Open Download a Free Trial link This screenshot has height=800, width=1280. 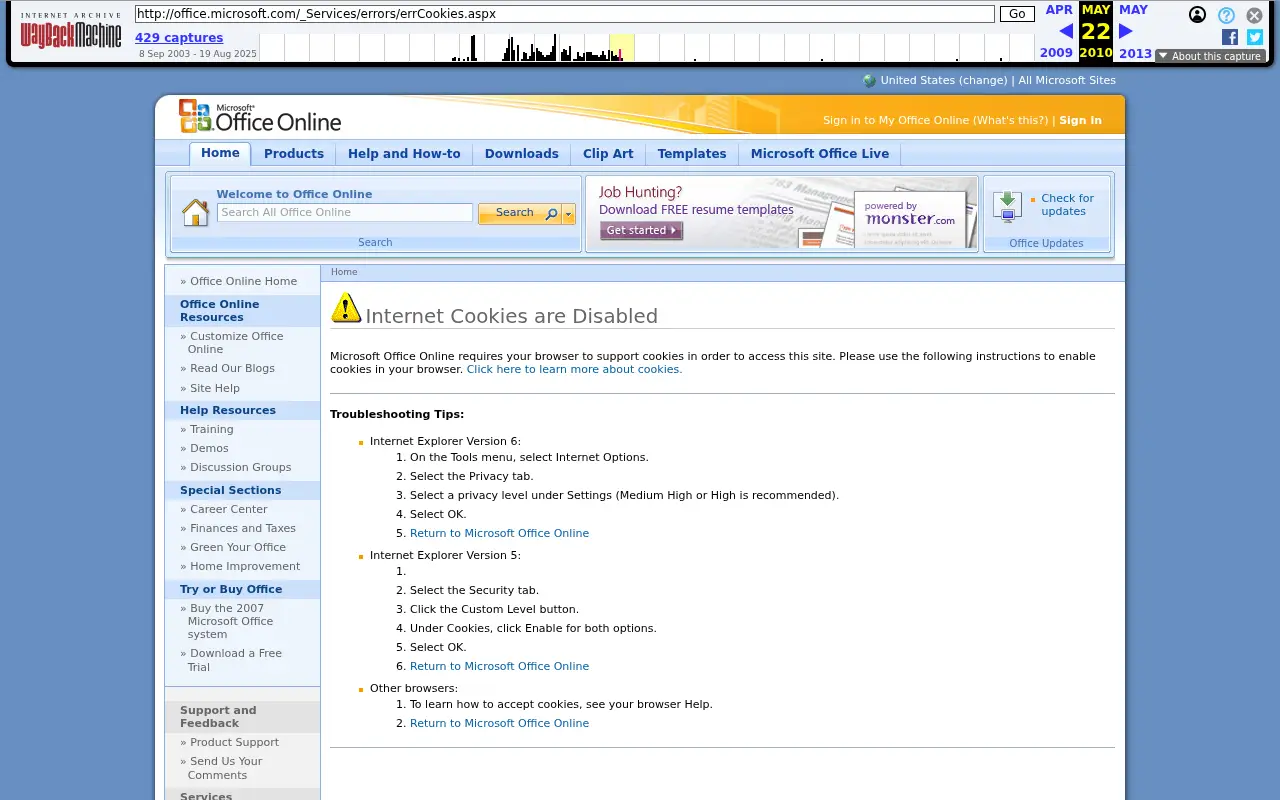pos(236,660)
